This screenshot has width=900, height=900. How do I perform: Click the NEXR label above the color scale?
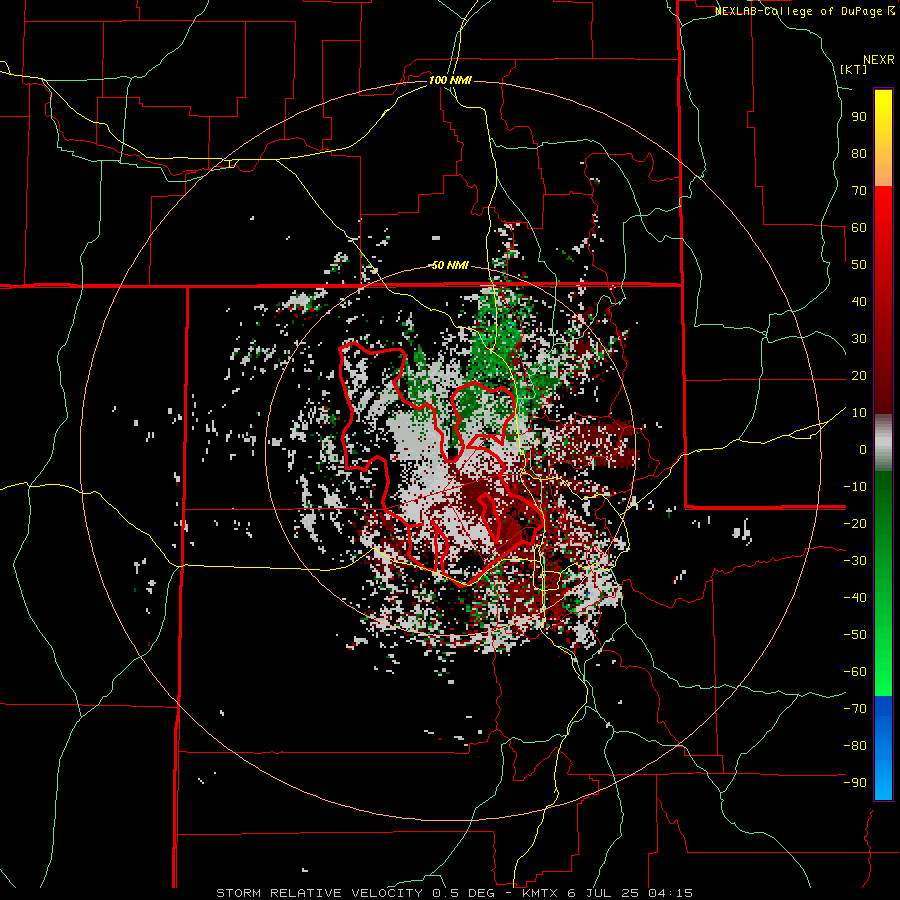pyautogui.click(x=879, y=60)
